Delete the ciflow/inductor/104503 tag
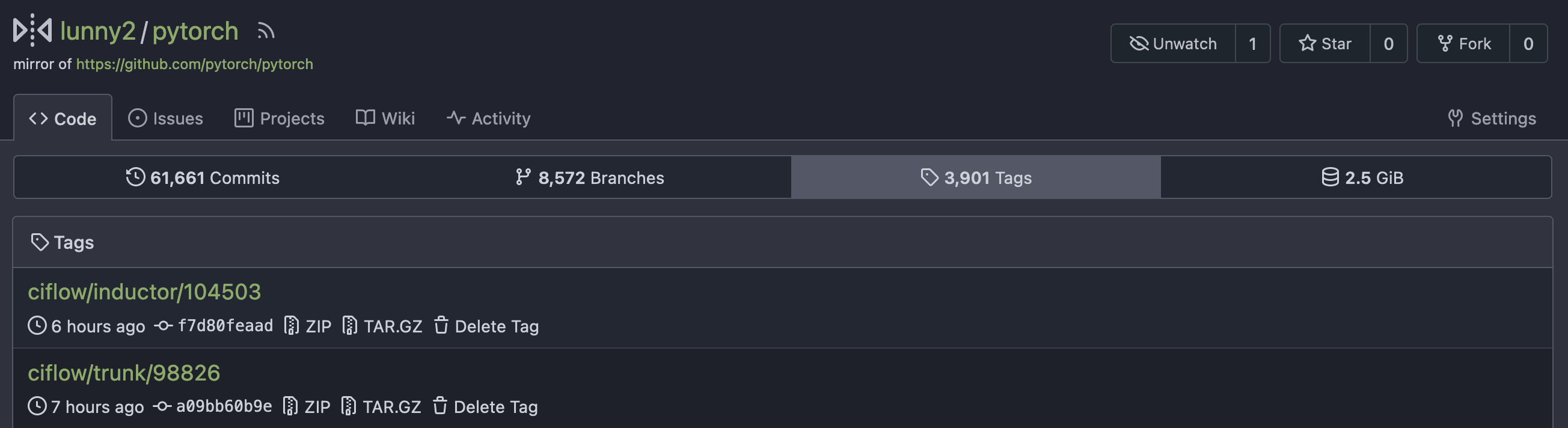The height and width of the screenshot is (428, 1568). point(486,326)
